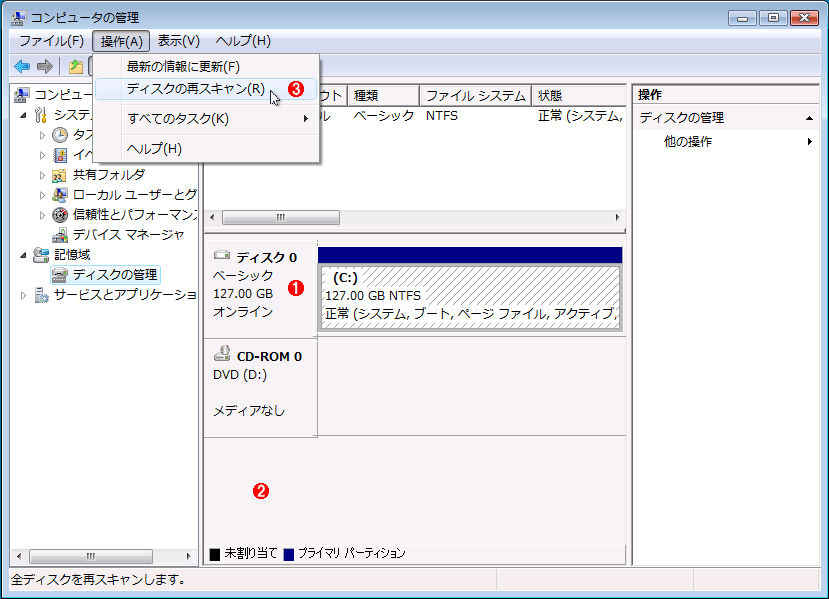Choose ディスクの再スキャン(R) menu entry
Image resolution: width=829 pixels, height=599 pixels.
pos(207,89)
